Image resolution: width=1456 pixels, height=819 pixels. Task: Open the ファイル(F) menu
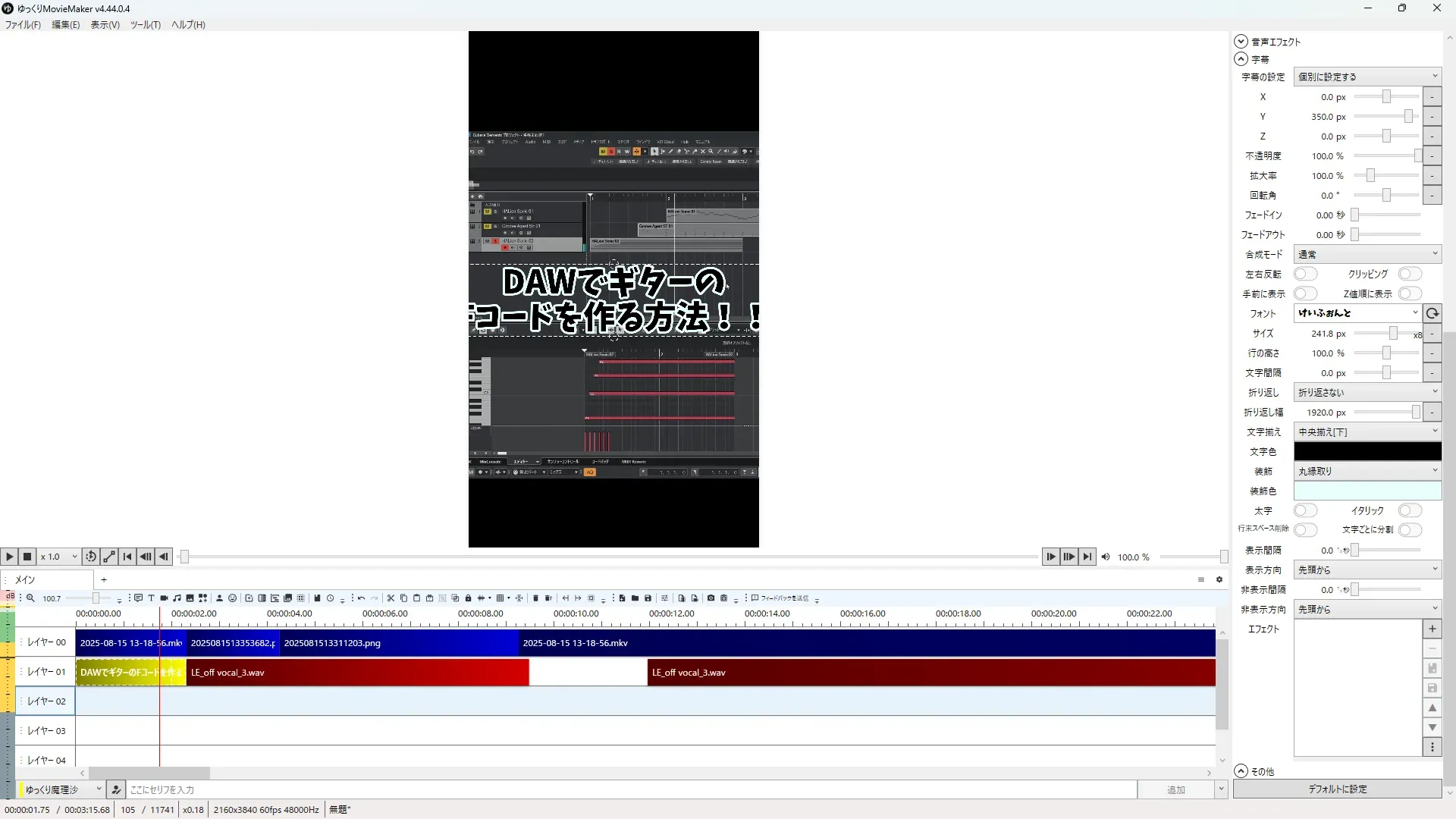coord(23,25)
